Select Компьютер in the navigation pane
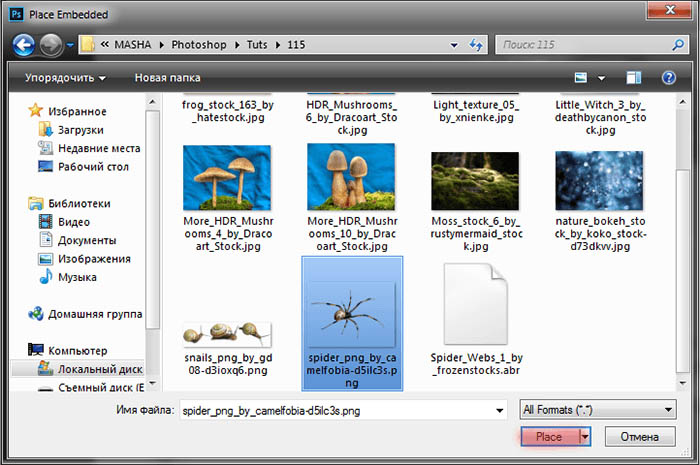Image resolution: width=700 pixels, height=465 pixels. pyautogui.click(x=78, y=351)
